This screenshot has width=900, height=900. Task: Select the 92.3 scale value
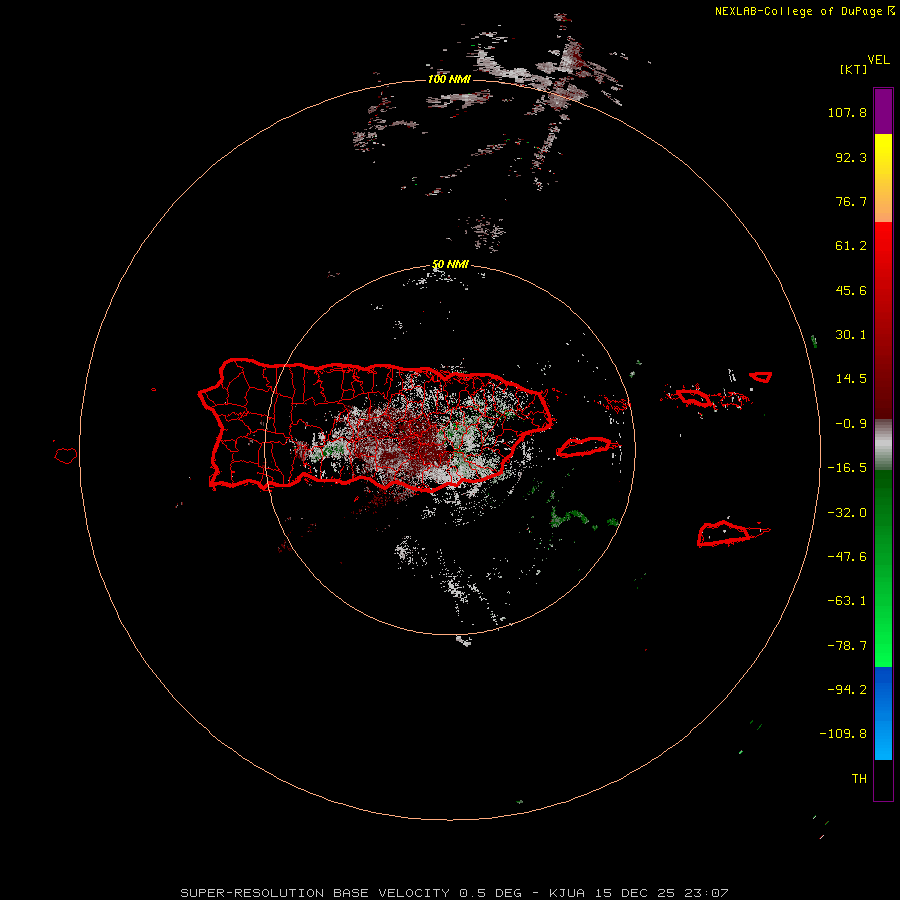pos(851,157)
